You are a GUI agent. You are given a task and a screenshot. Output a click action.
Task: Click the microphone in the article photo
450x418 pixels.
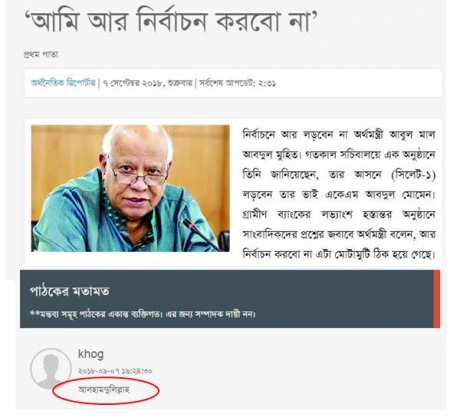(x=202, y=235)
